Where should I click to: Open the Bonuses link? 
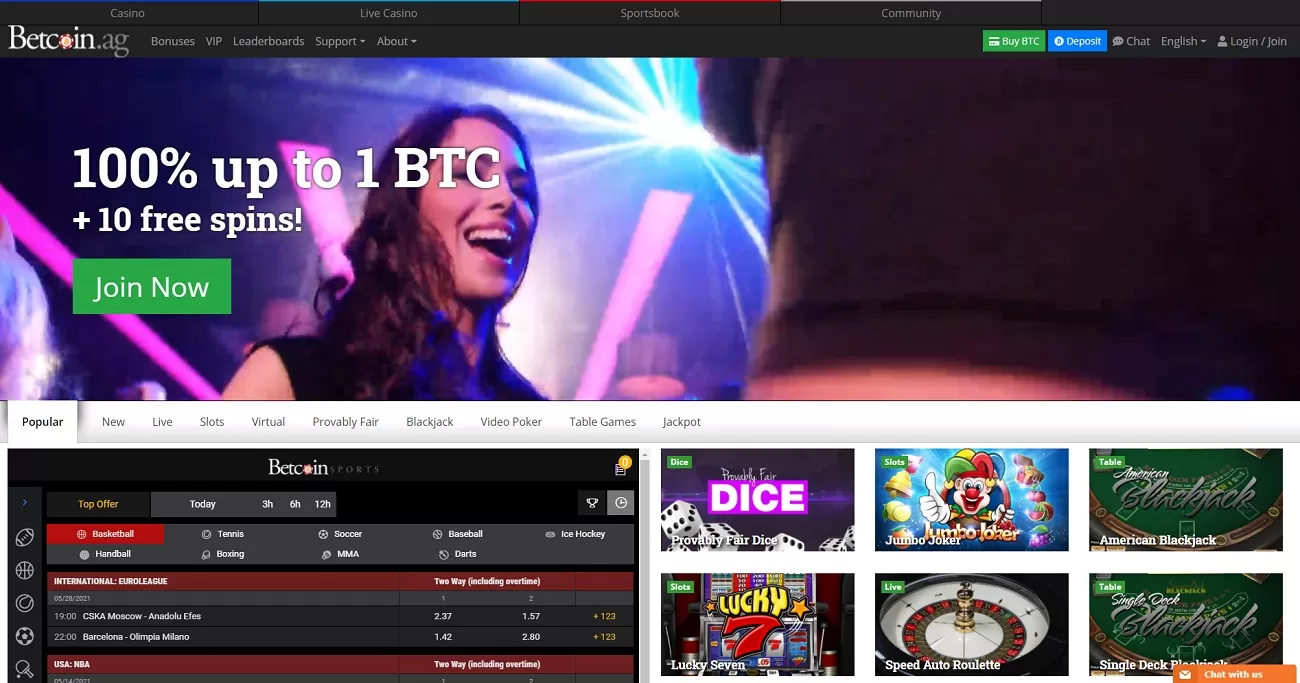coord(173,41)
